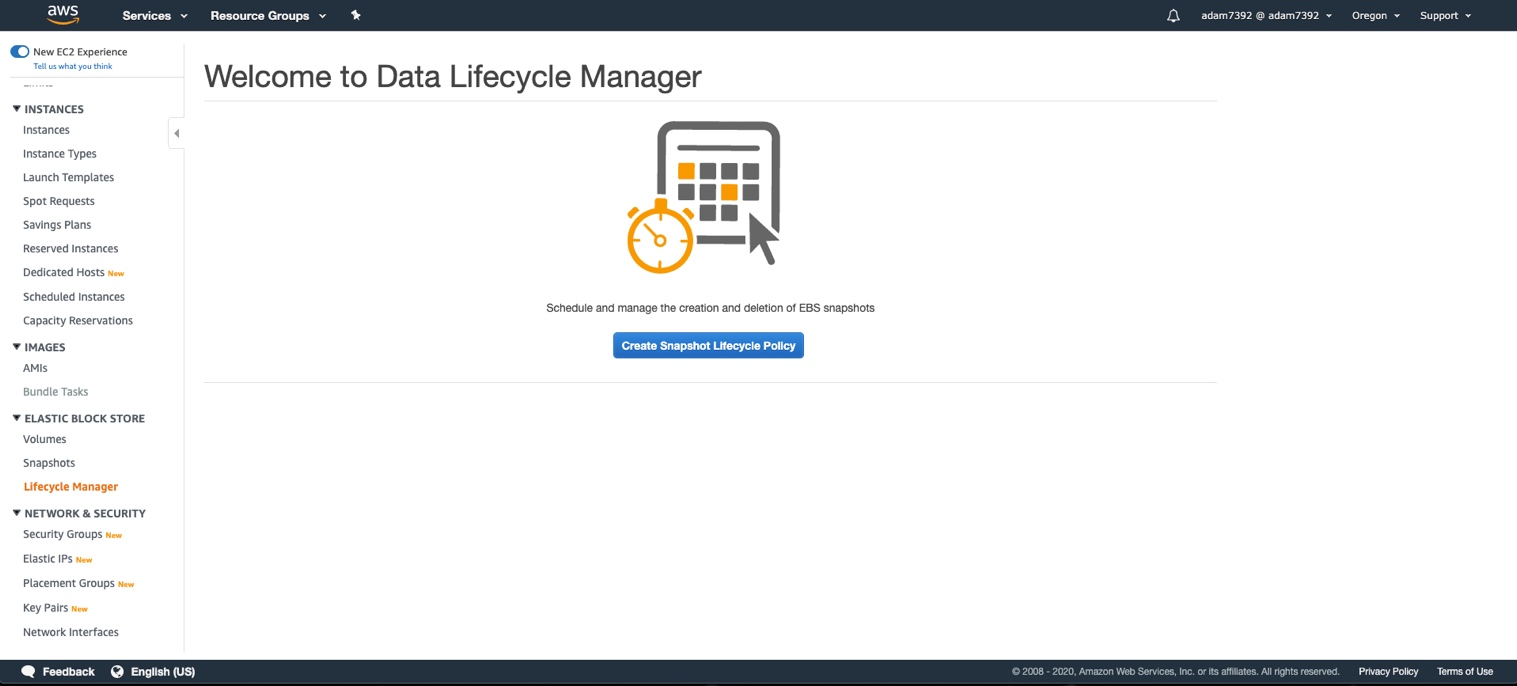Open the Oregon region dropdown
Viewport: 1517px width, 686px height.
(1374, 15)
